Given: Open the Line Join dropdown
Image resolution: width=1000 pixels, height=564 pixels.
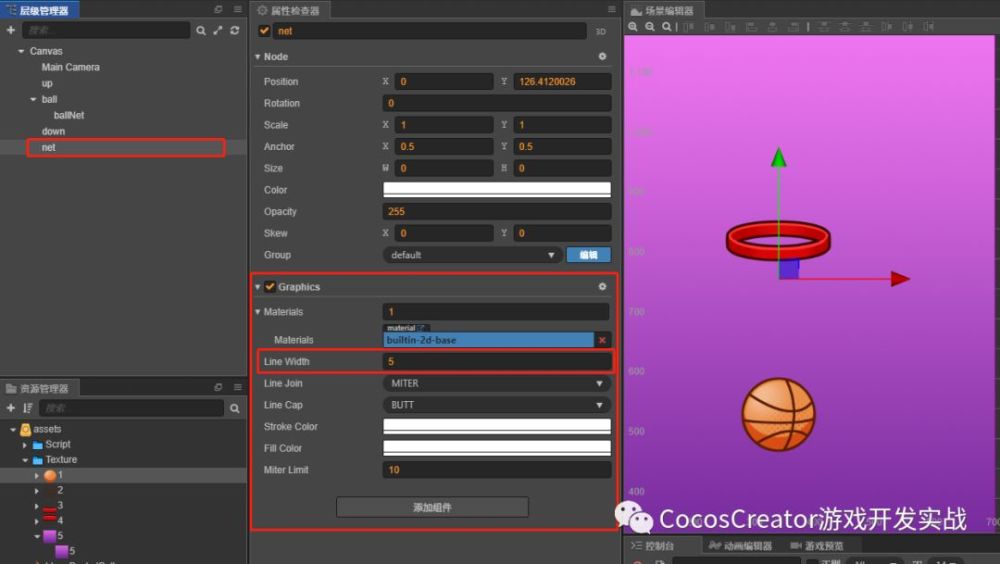Looking at the screenshot, I should (x=497, y=383).
